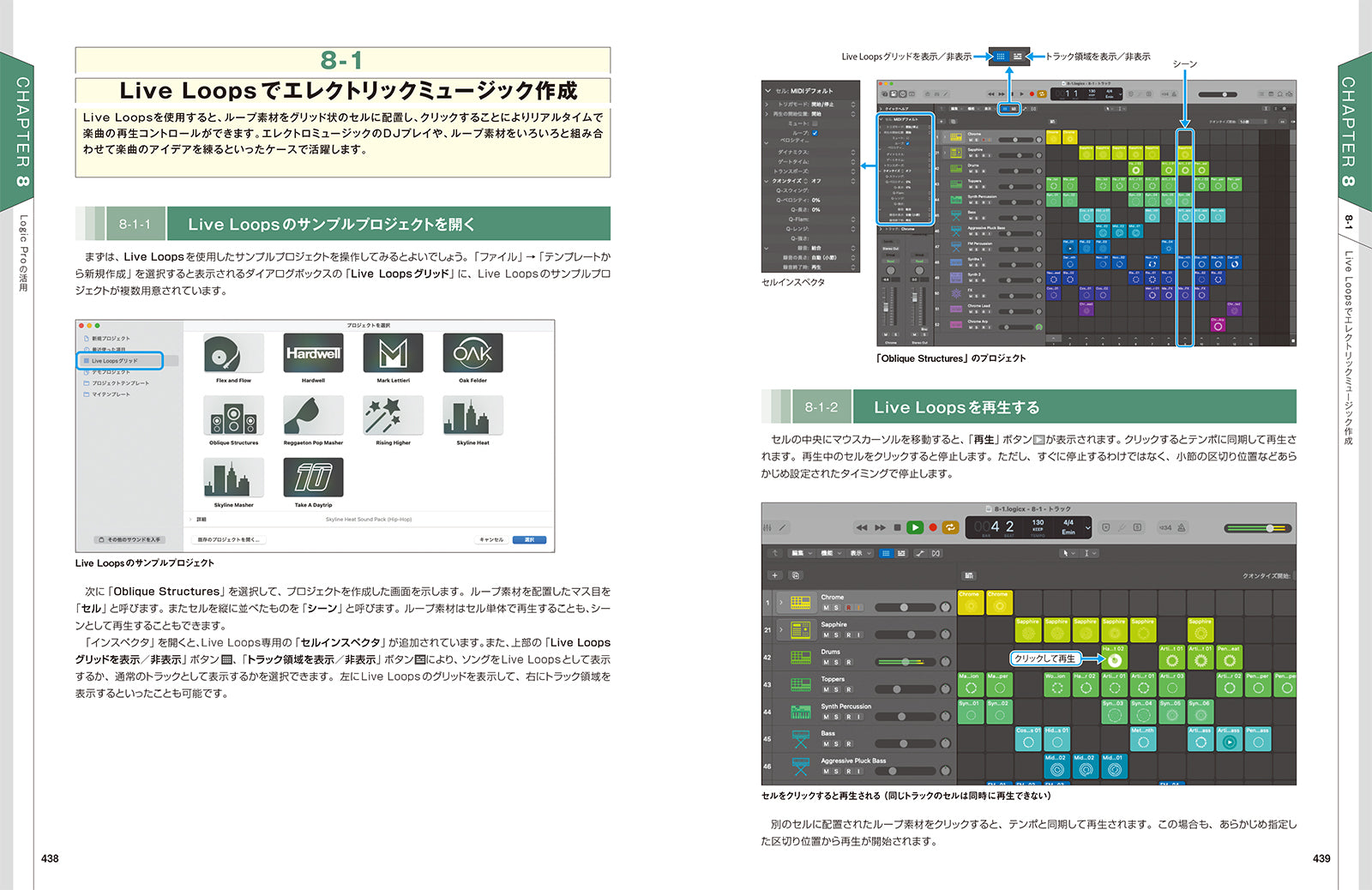Click the キャンセル button in the project chooser

[491, 539]
